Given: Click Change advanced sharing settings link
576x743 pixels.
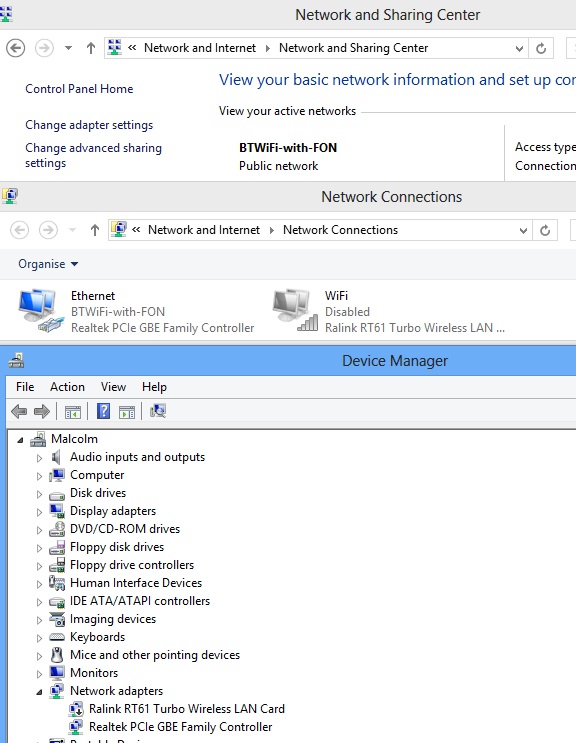Looking at the screenshot, I should pyautogui.click(x=93, y=155).
